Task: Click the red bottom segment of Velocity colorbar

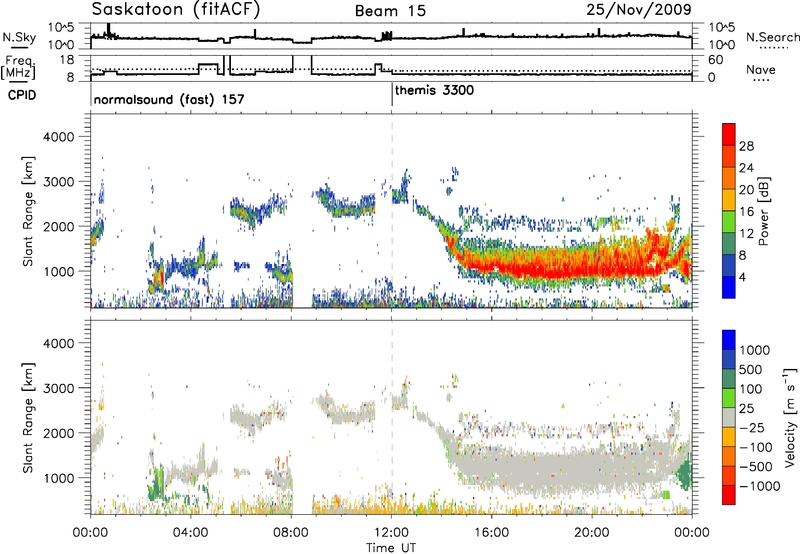Action: [x=729, y=495]
